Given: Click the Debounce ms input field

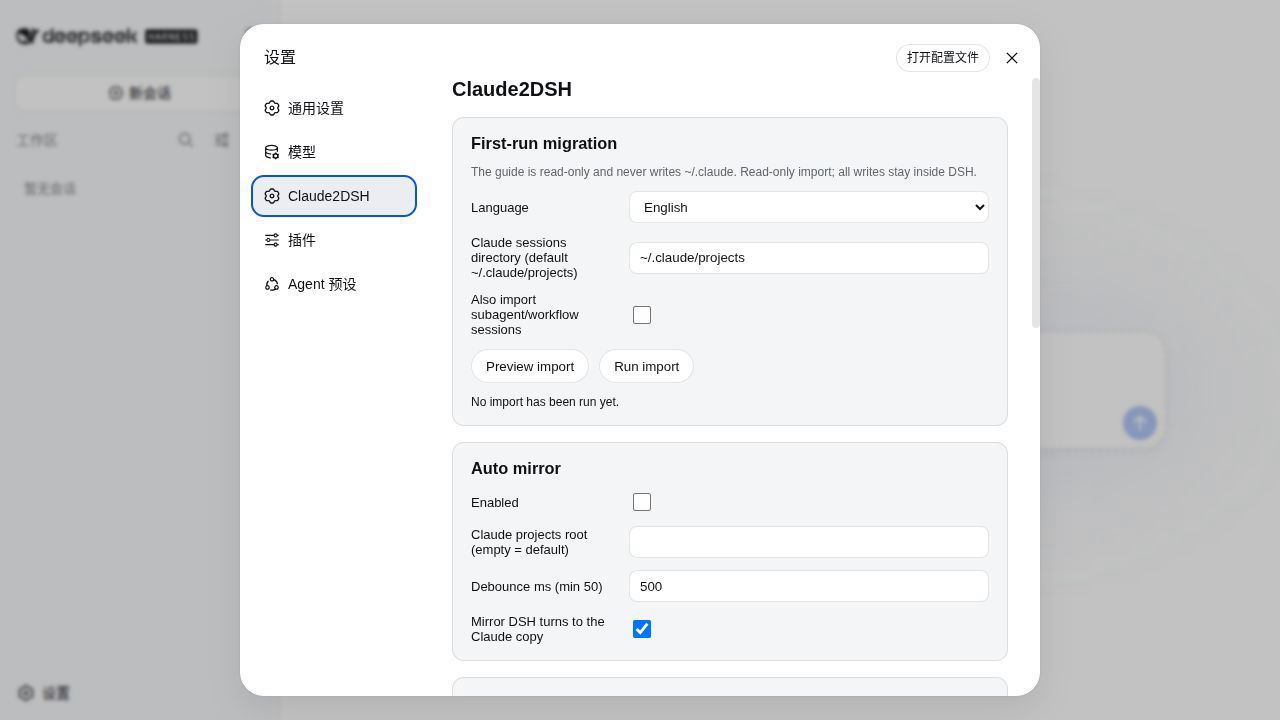Looking at the screenshot, I should 809,586.
